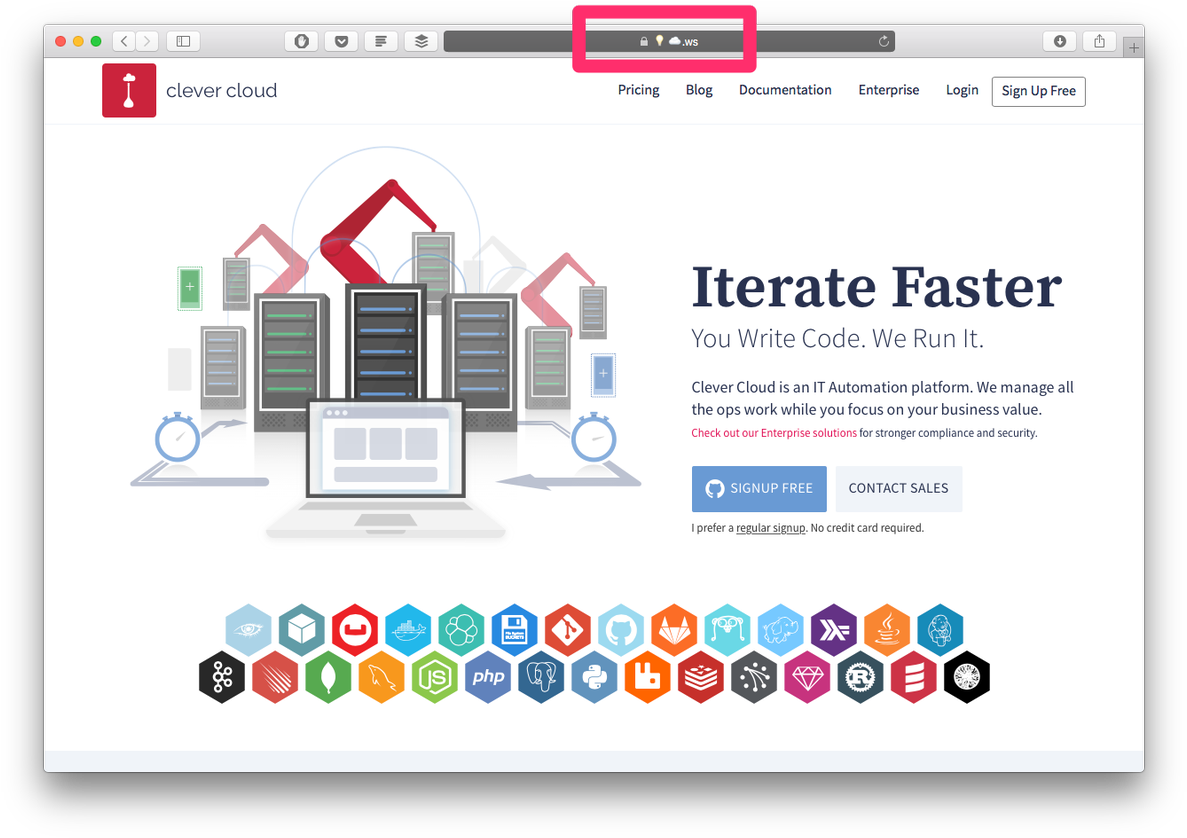Open Safari downloads button
The width and height of the screenshot is (1187, 838).
(x=1059, y=41)
